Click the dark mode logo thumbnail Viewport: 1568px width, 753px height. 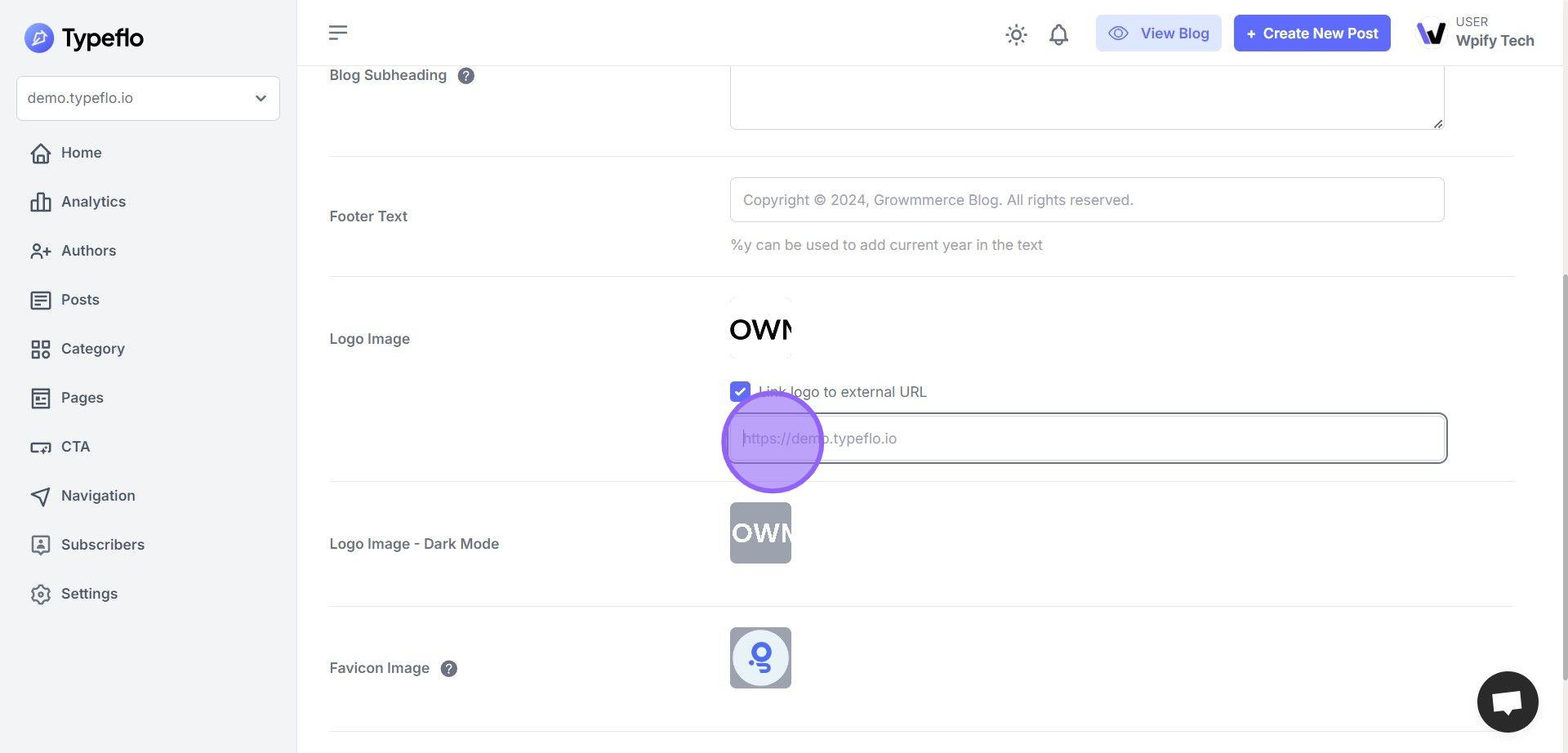point(760,533)
